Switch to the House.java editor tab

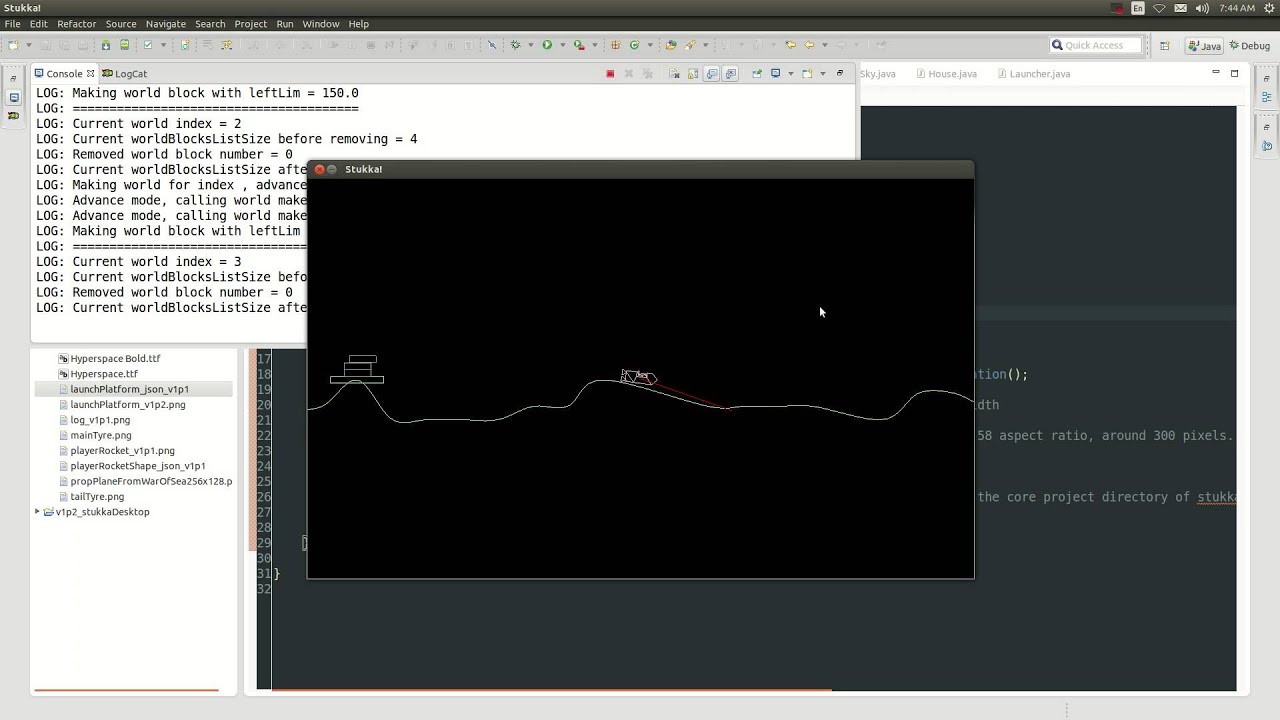click(x=945, y=73)
